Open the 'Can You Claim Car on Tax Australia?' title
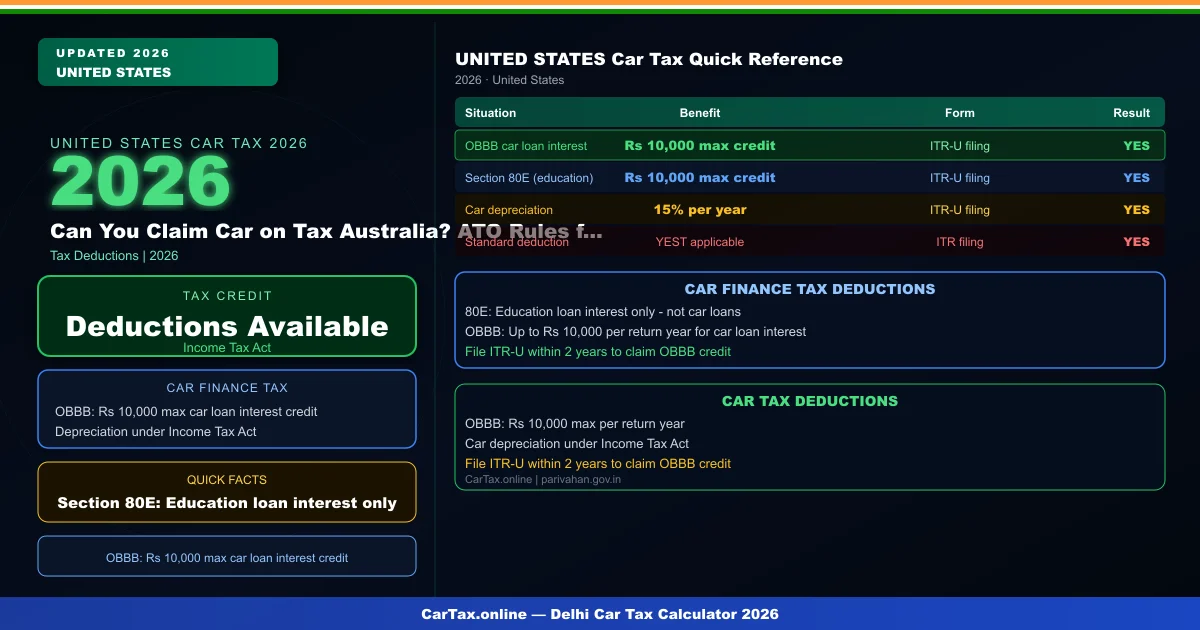This screenshot has height=630, width=1200. click(326, 231)
